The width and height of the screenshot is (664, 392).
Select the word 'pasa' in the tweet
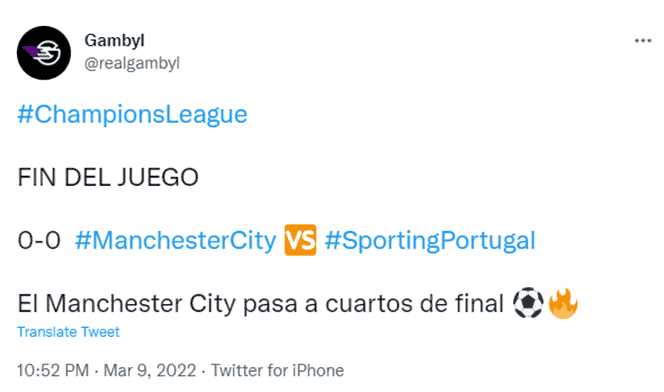tap(270, 305)
